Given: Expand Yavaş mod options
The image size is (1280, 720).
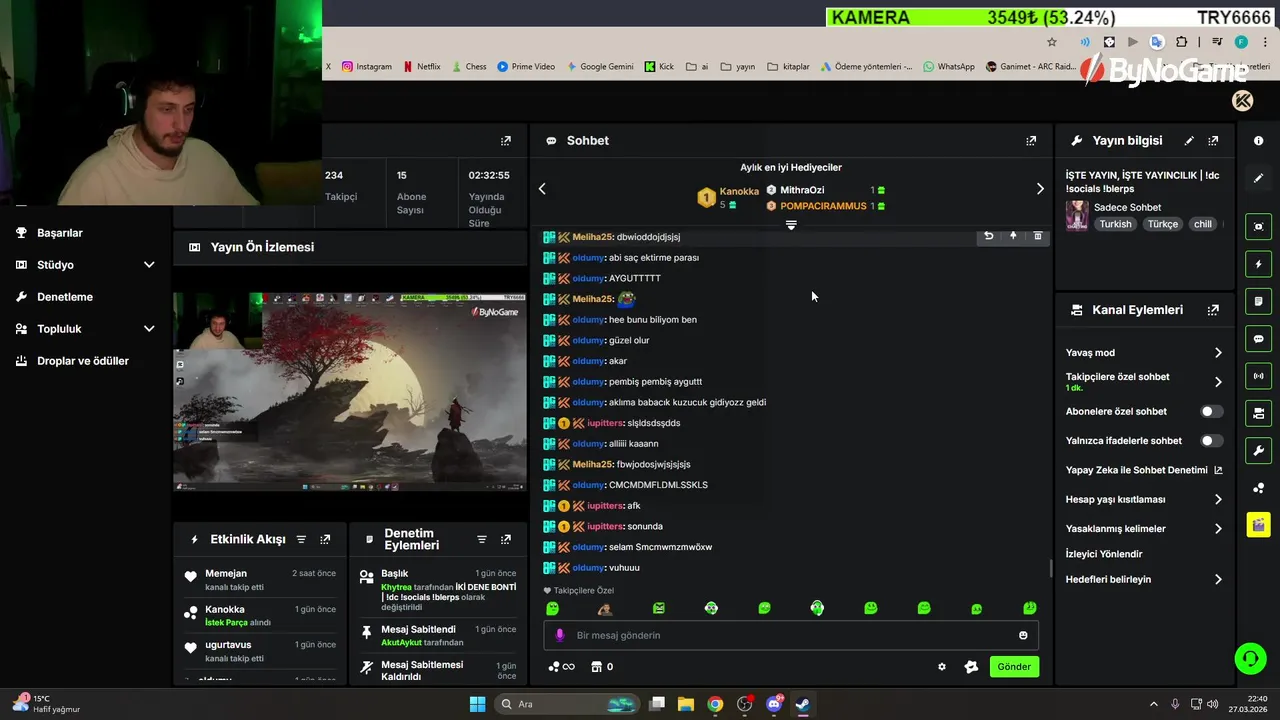Looking at the screenshot, I should [1218, 353].
